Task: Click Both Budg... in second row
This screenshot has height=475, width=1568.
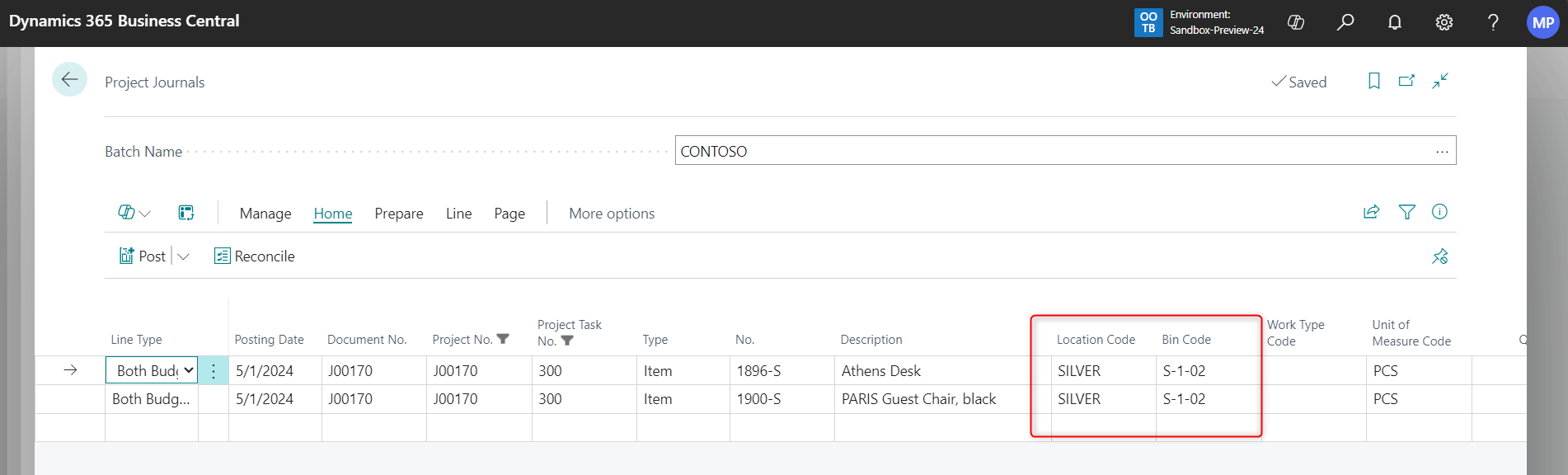Action: (151, 399)
